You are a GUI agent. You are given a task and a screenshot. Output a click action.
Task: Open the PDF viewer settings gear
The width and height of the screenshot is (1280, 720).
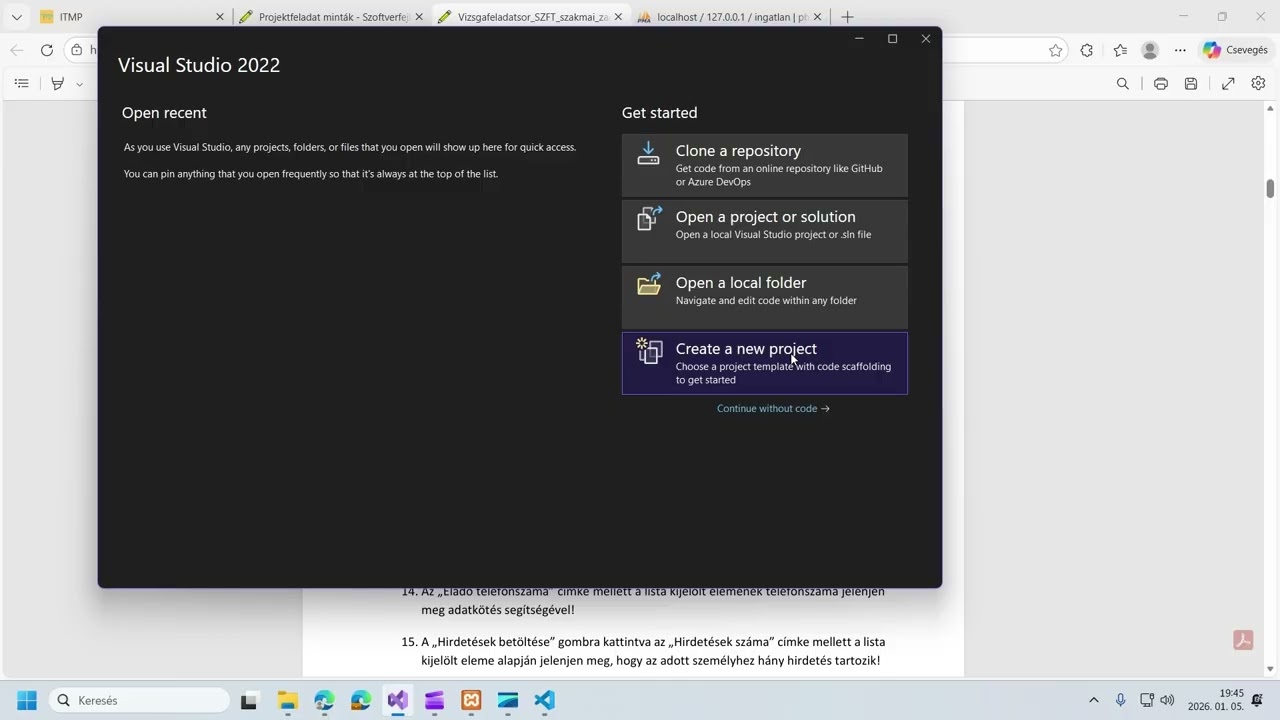(x=1258, y=84)
